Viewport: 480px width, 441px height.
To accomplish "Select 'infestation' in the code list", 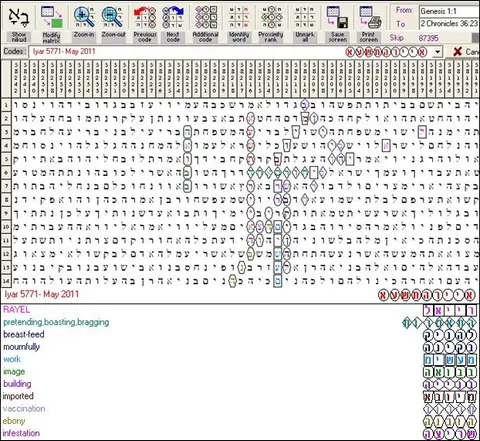I will 21,433.
